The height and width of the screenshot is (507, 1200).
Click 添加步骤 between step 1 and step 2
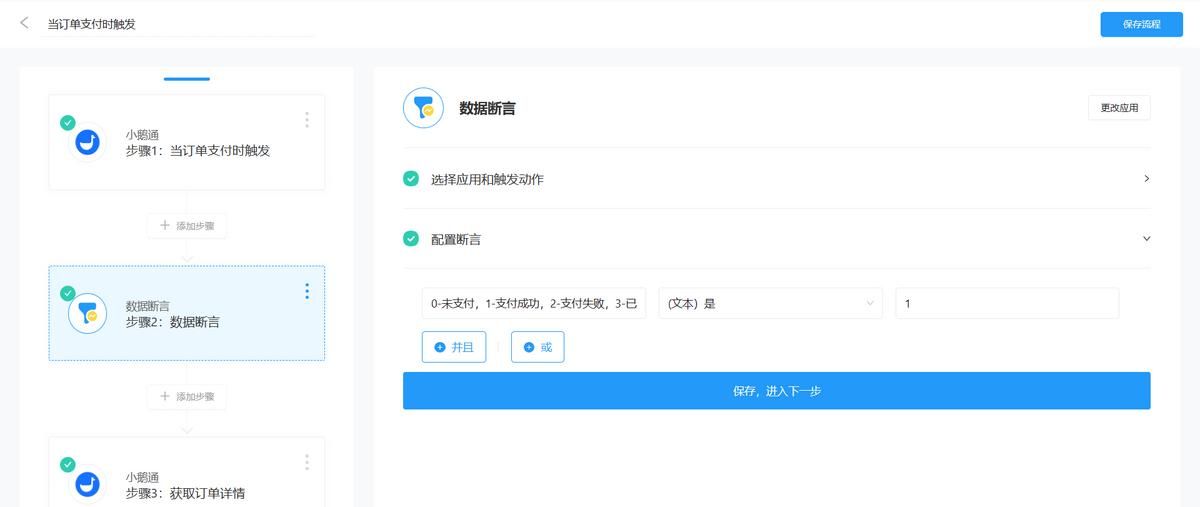click(187, 226)
